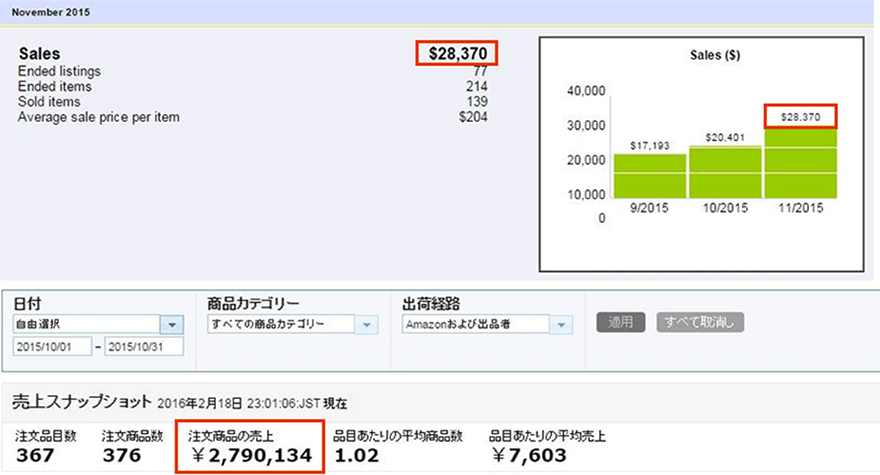
Task: Open the 出荷経路 dropdown list
Action: 488,324
